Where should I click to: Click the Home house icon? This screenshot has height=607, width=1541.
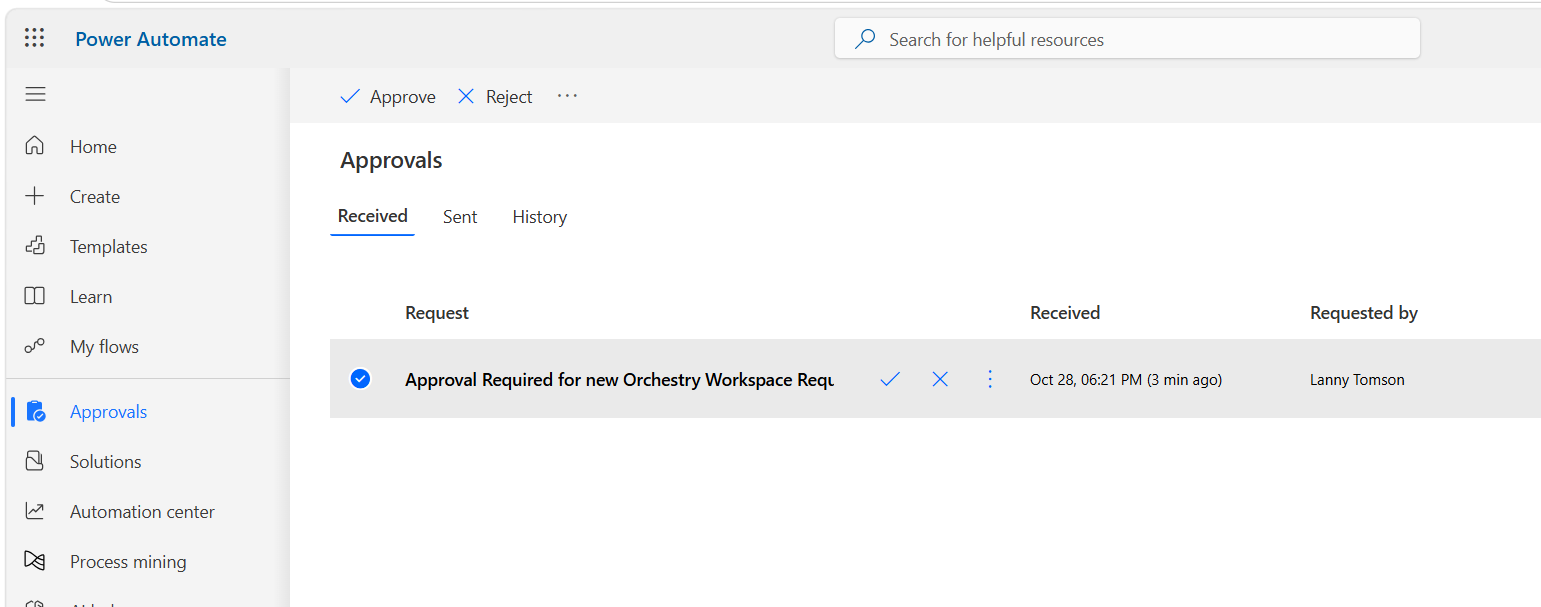(35, 146)
